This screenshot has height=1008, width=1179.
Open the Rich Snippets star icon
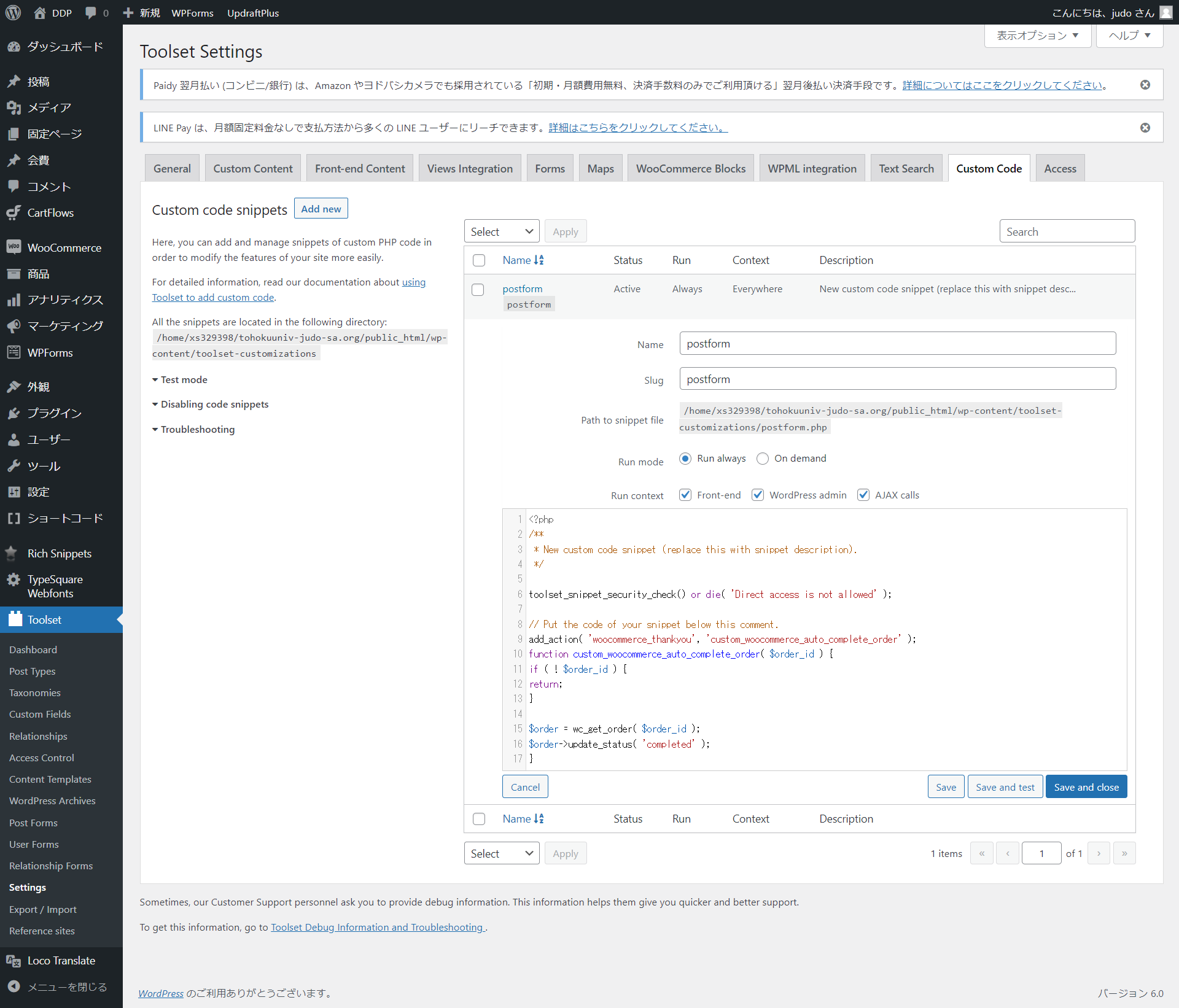(x=12, y=553)
